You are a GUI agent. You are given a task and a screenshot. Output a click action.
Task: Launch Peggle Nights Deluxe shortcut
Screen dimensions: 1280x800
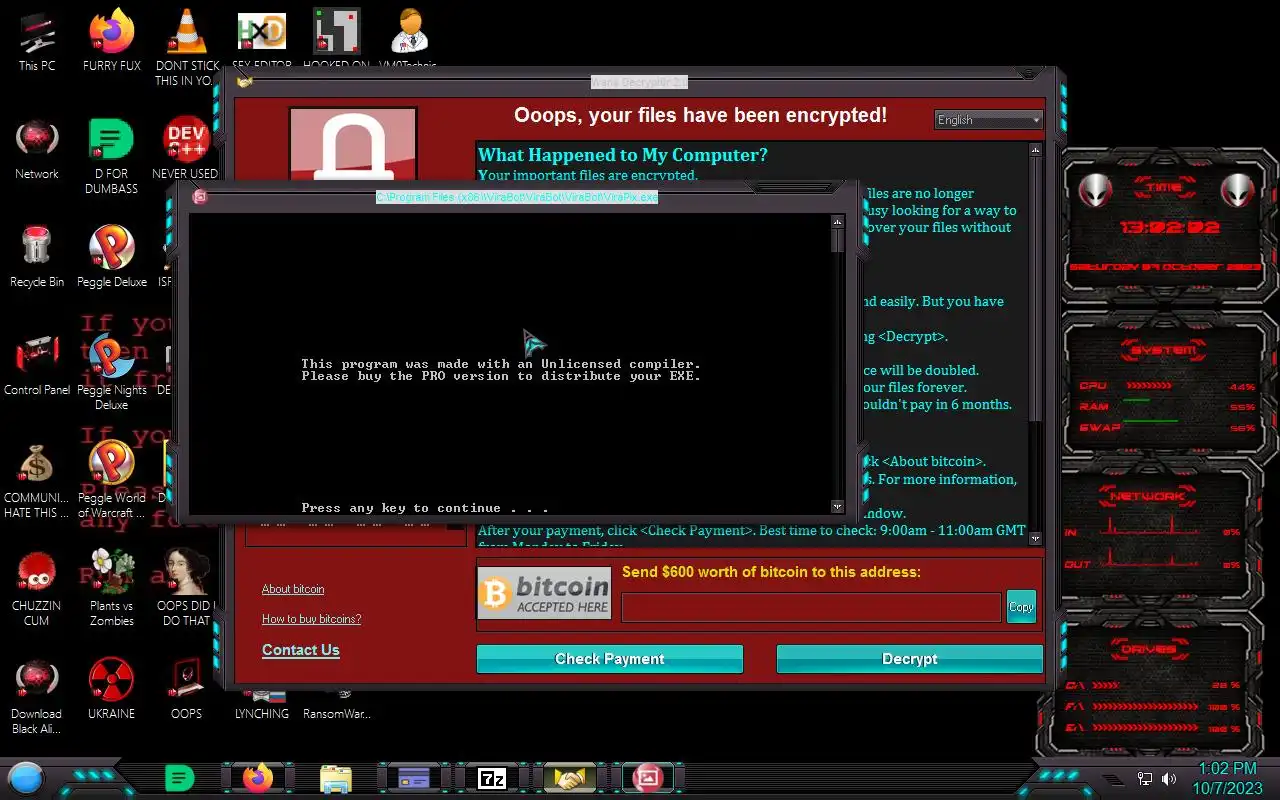click(112, 370)
